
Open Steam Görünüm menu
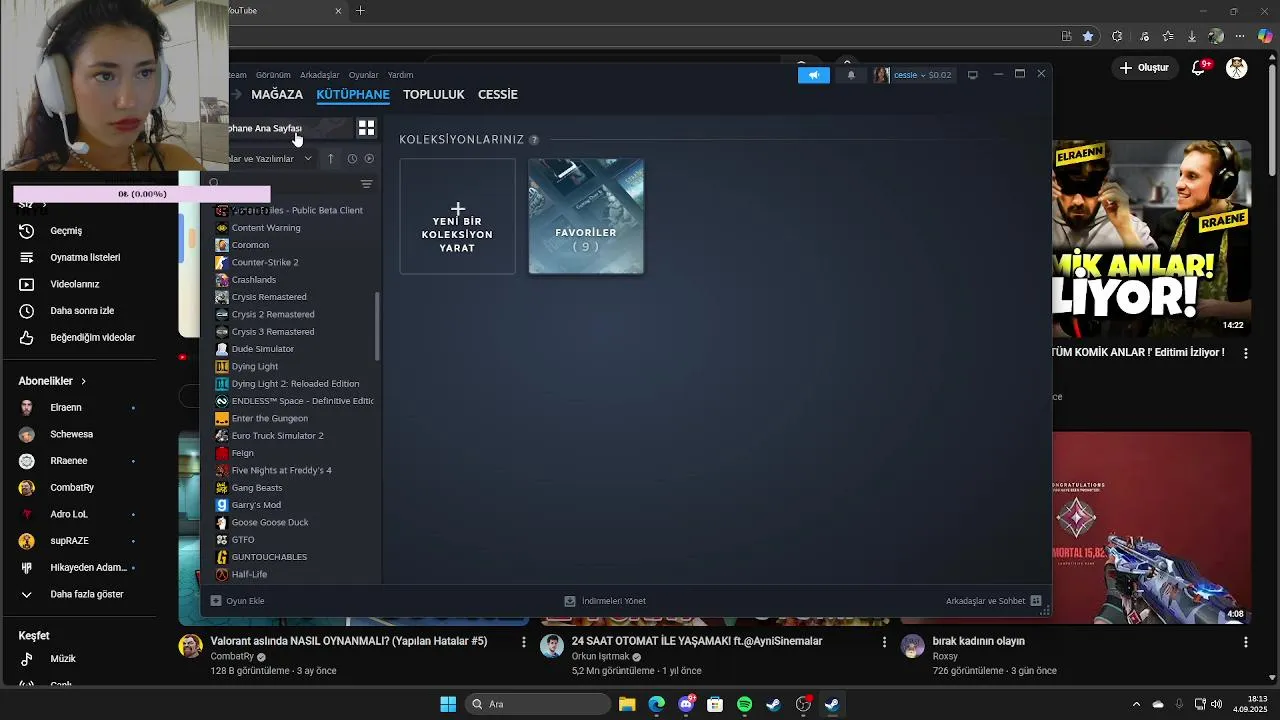click(273, 75)
